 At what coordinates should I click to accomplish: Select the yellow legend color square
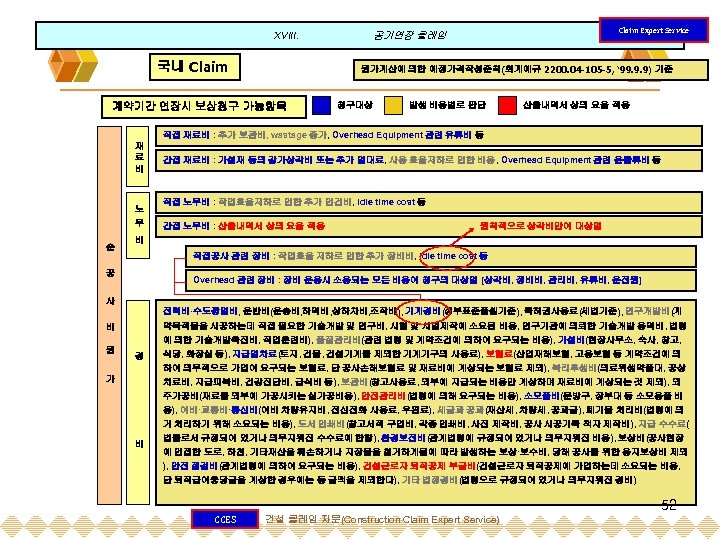[393, 105]
